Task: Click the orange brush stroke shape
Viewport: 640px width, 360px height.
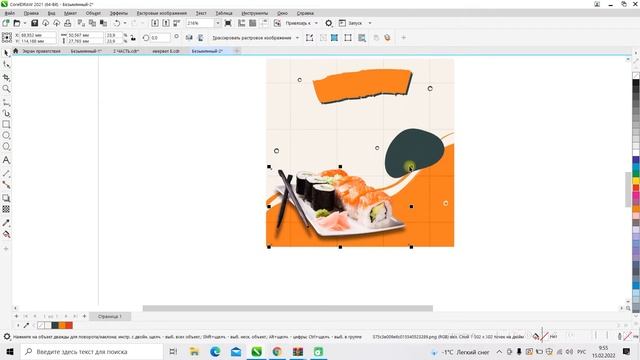Action: tap(362, 86)
